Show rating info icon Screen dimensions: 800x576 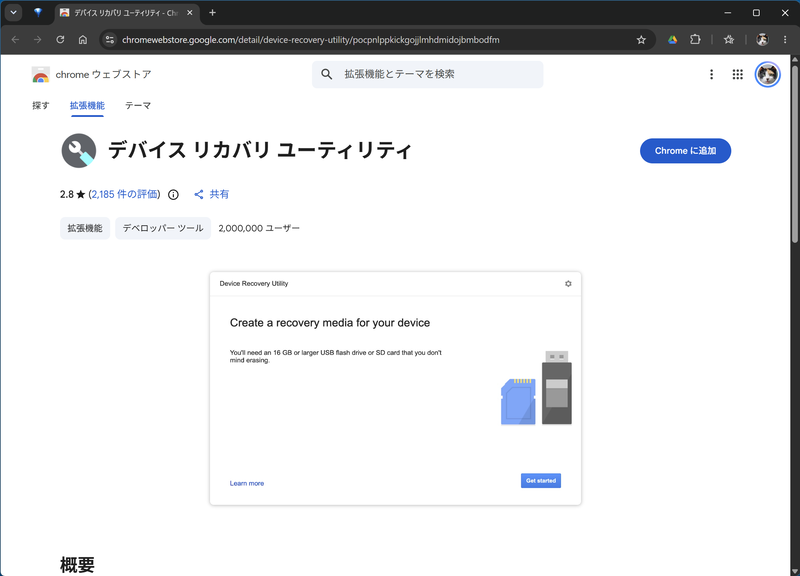pyautogui.click(x=173, y=194)
